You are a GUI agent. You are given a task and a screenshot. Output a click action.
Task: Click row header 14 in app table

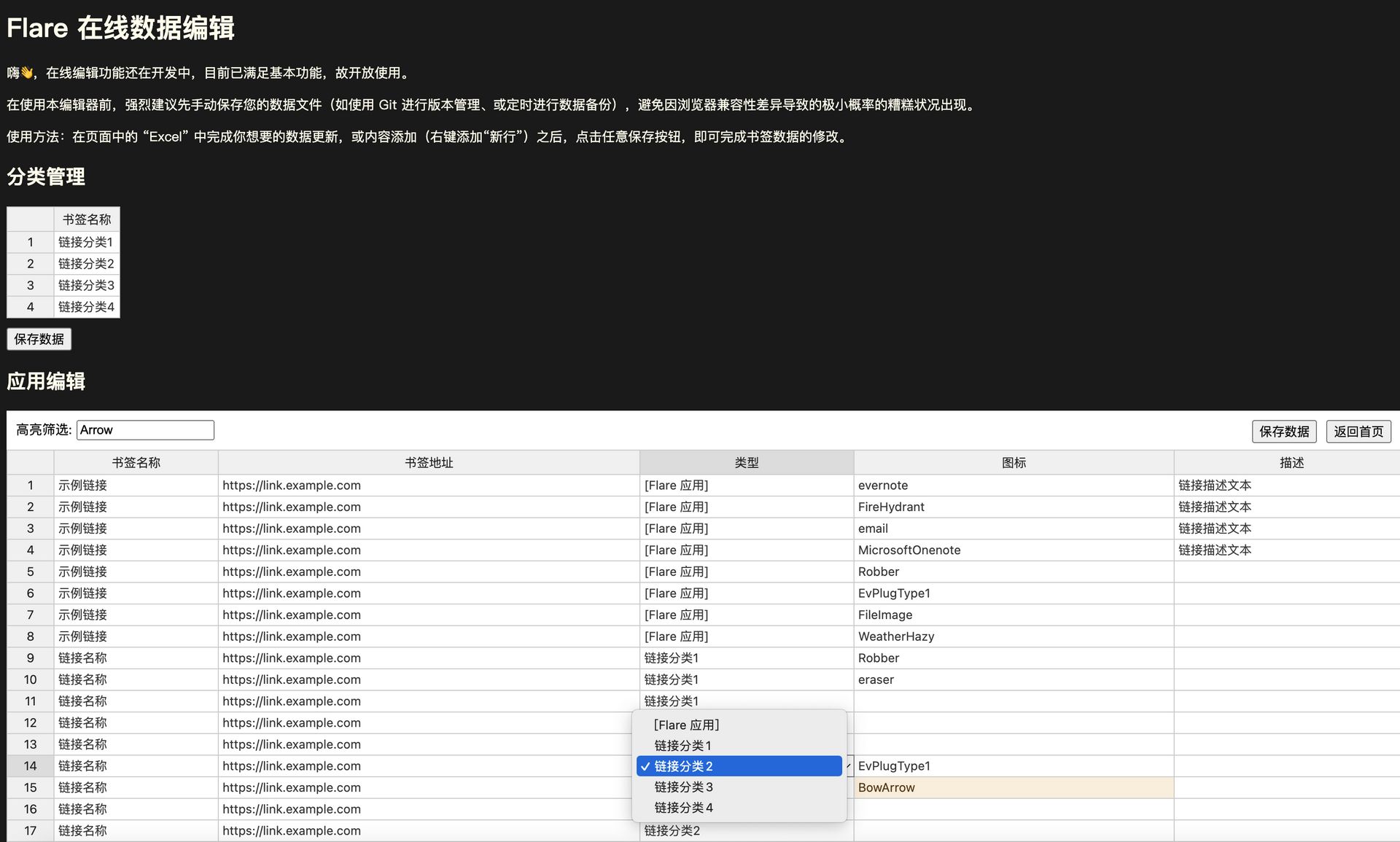click(30, 766)
